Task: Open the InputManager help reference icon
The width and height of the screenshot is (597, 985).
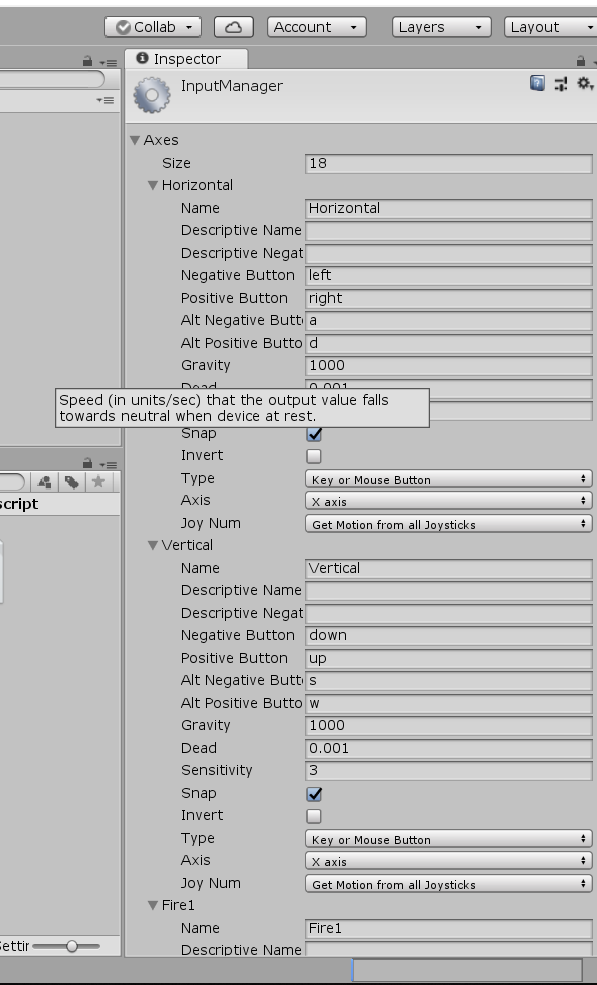Action: [x=537, y=83]
